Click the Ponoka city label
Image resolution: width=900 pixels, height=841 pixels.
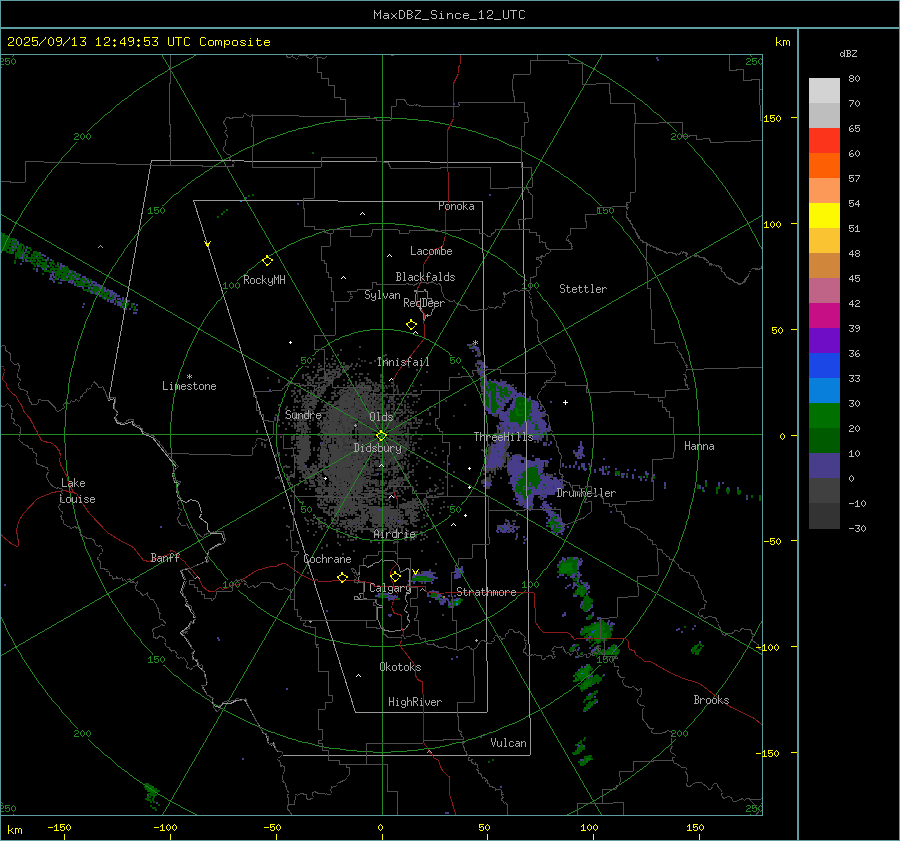click(x=456, y=206)
